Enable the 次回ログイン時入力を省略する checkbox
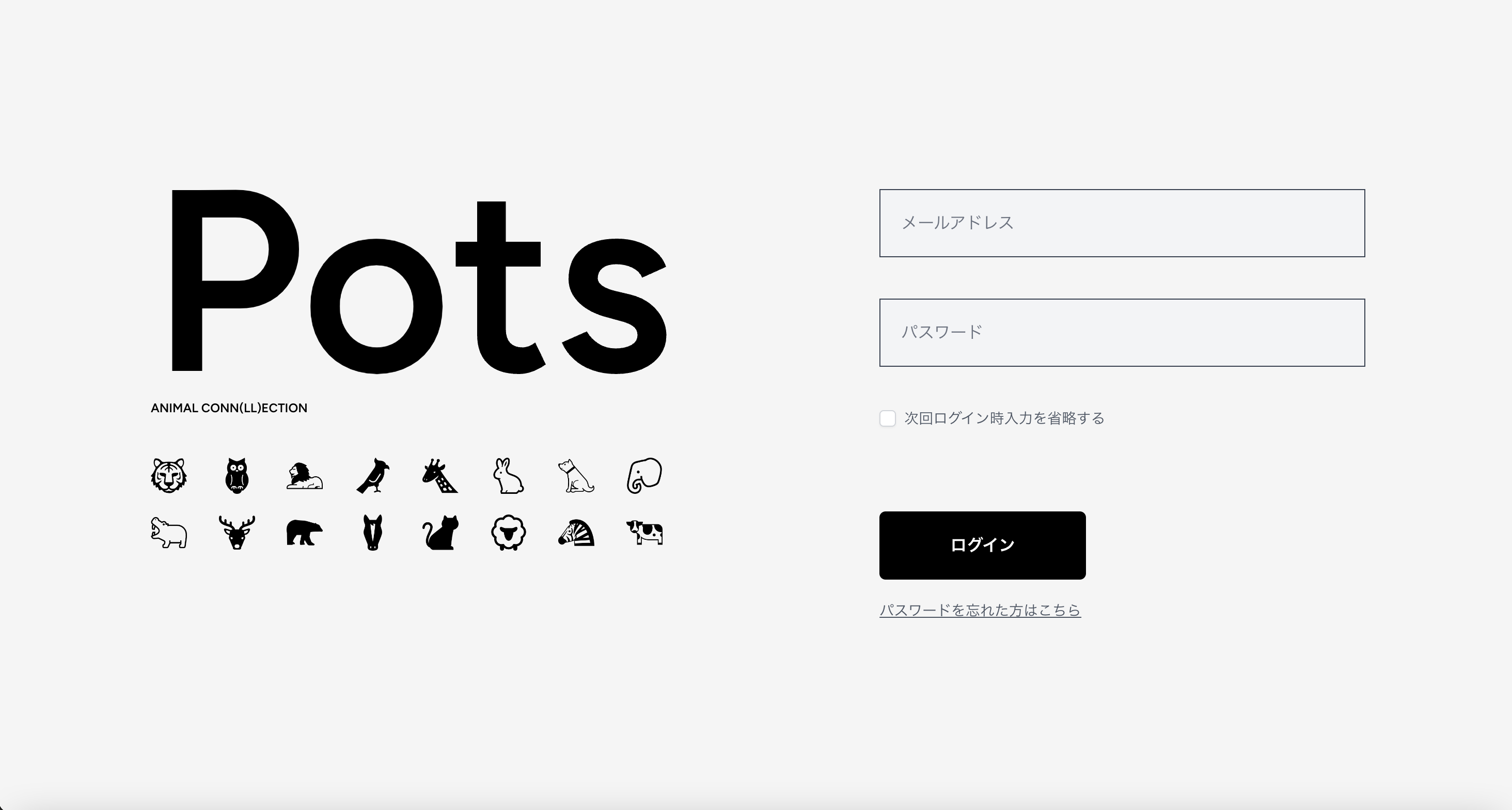 pos(888,418)
